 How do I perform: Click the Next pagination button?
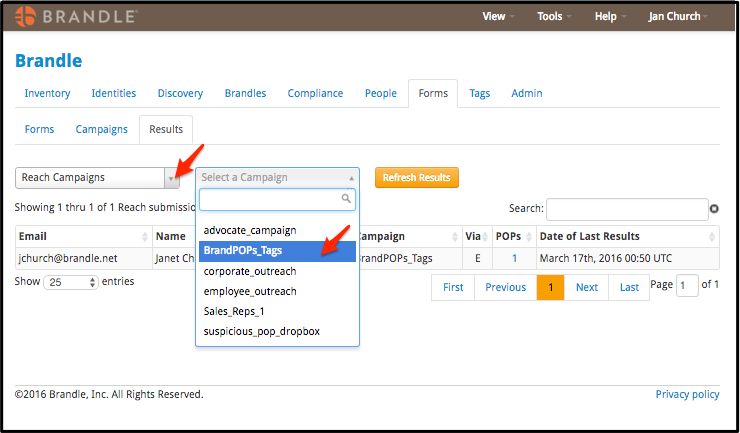coord(587,287)
